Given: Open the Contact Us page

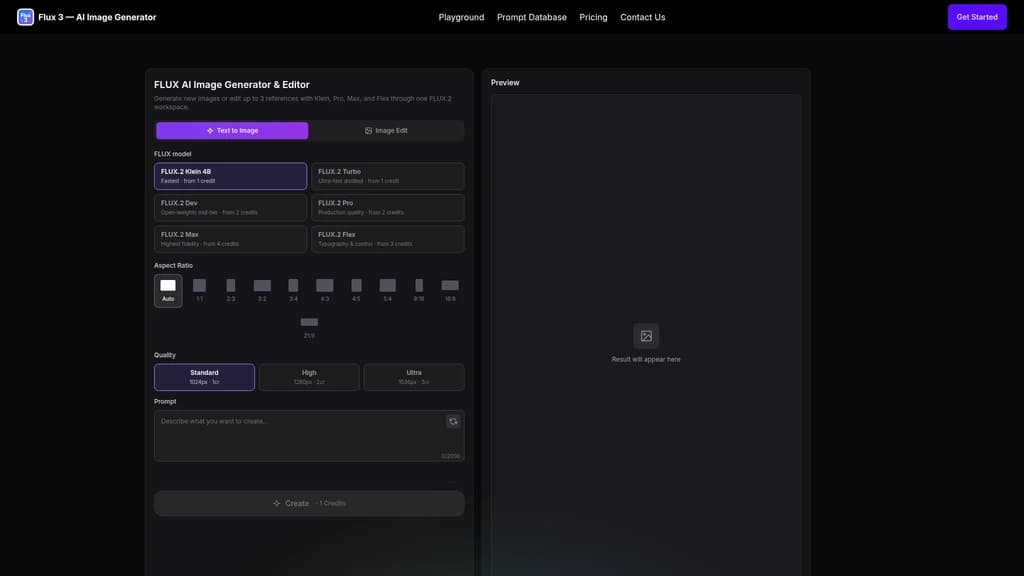Looking at the screenshot, I should [x=643, y=17].
